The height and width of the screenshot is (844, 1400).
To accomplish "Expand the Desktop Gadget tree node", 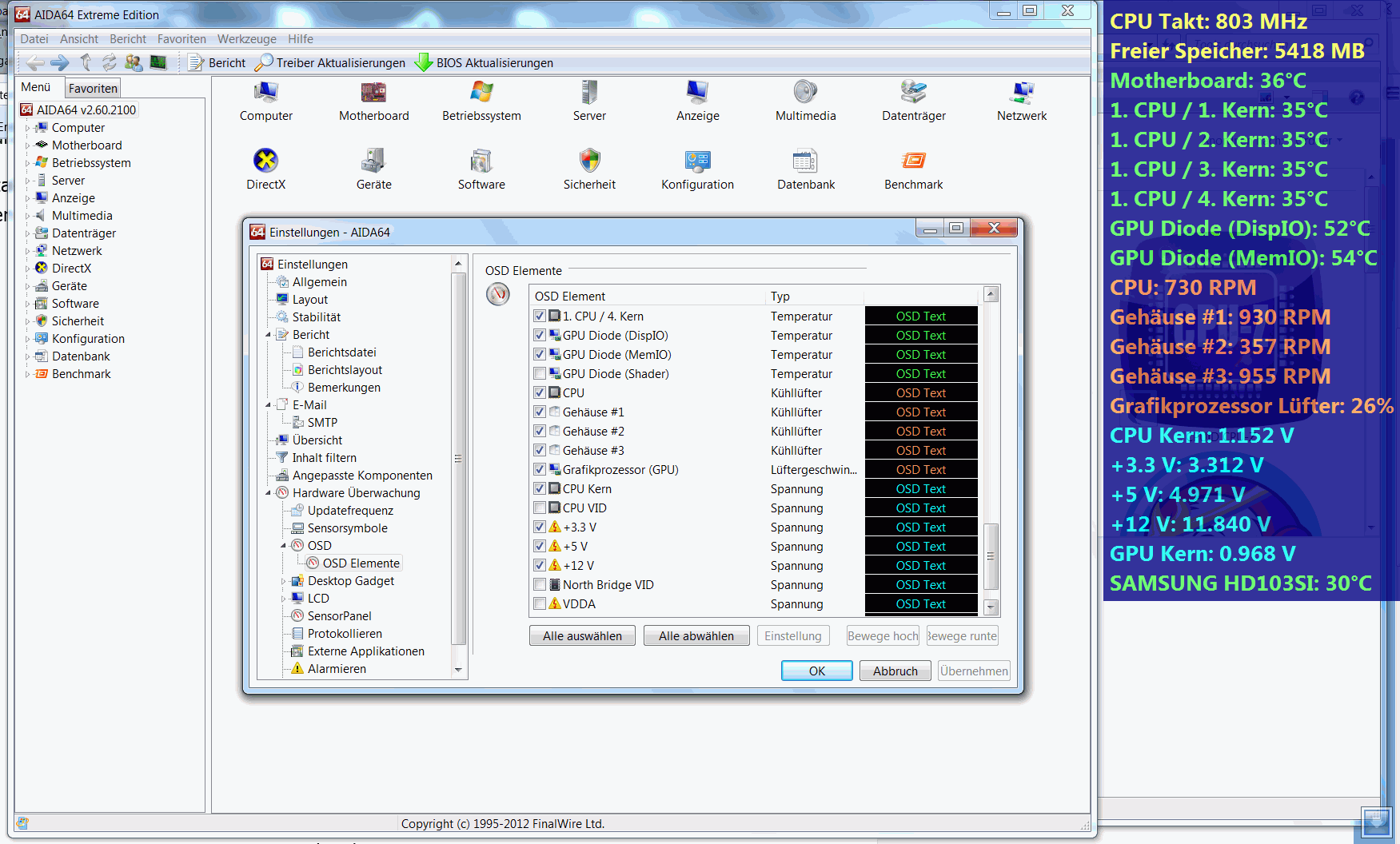I will (283, 581).
